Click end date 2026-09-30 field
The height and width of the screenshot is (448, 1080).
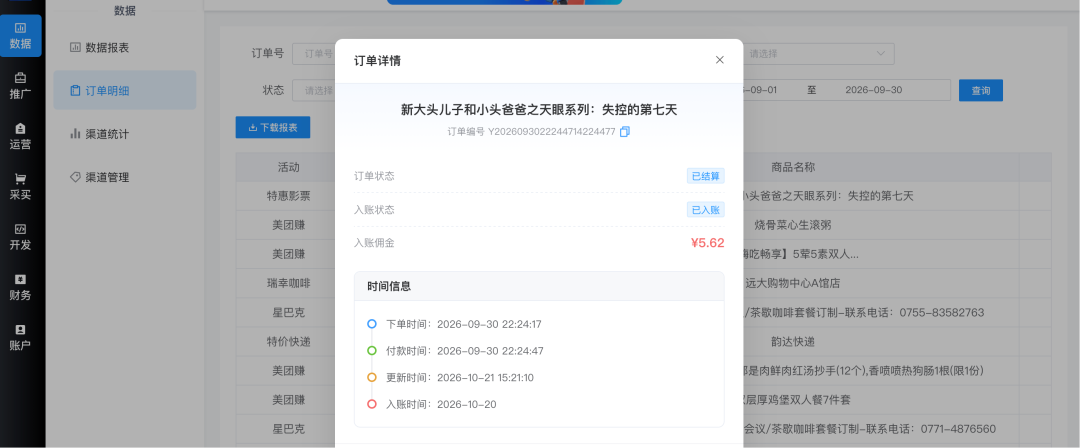coord(873,90)
